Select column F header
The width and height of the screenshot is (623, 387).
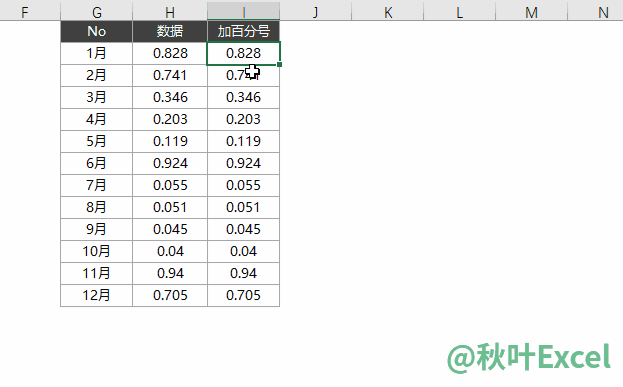[x=30, y=12]
